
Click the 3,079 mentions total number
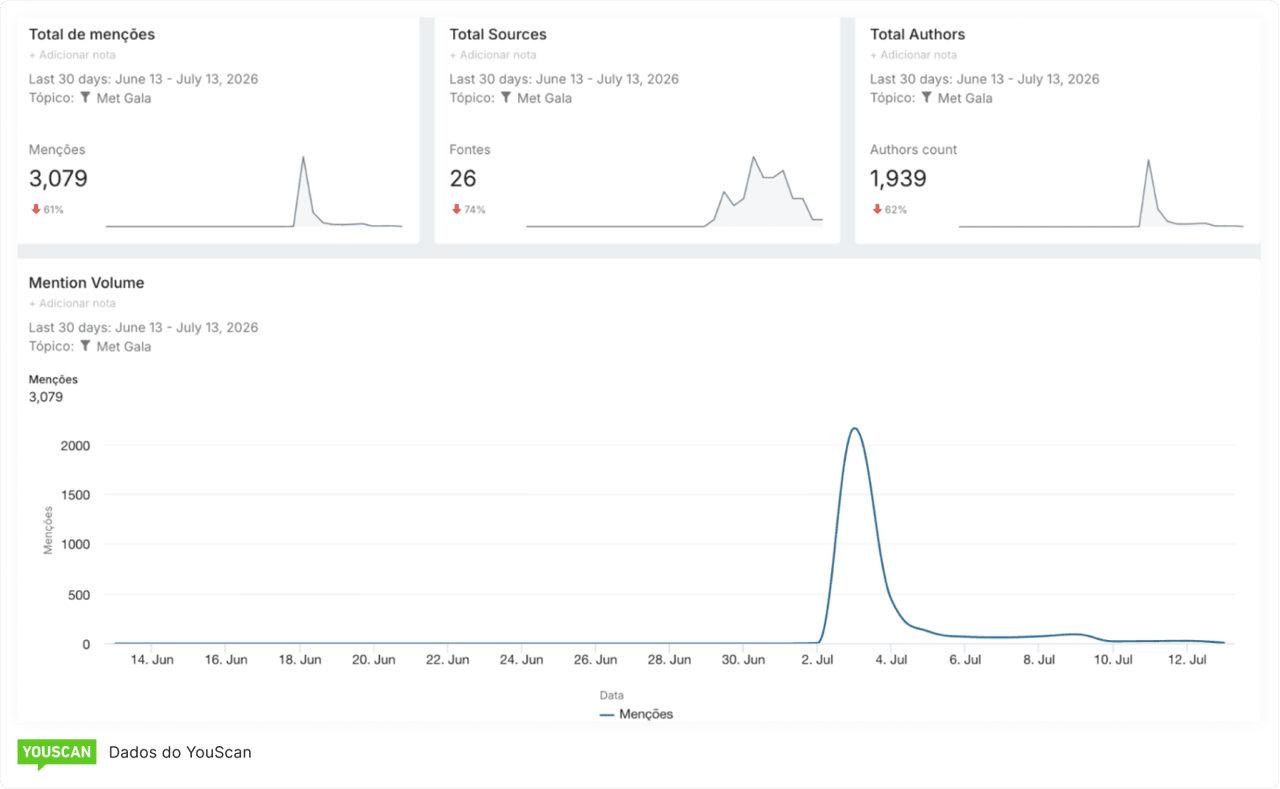coord(58,179)
